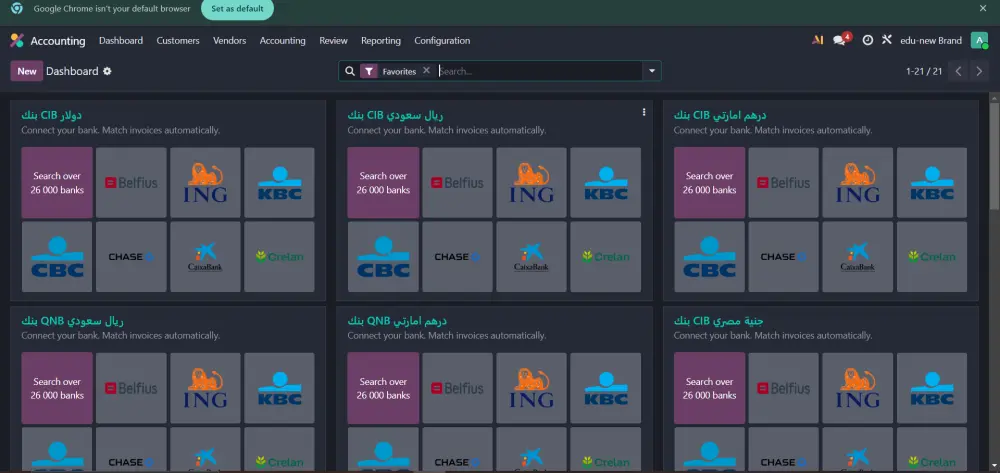Viewport: 1000px width, 473px height.
Task: Open the Dashboard menu item
Action: pos(121,40)
